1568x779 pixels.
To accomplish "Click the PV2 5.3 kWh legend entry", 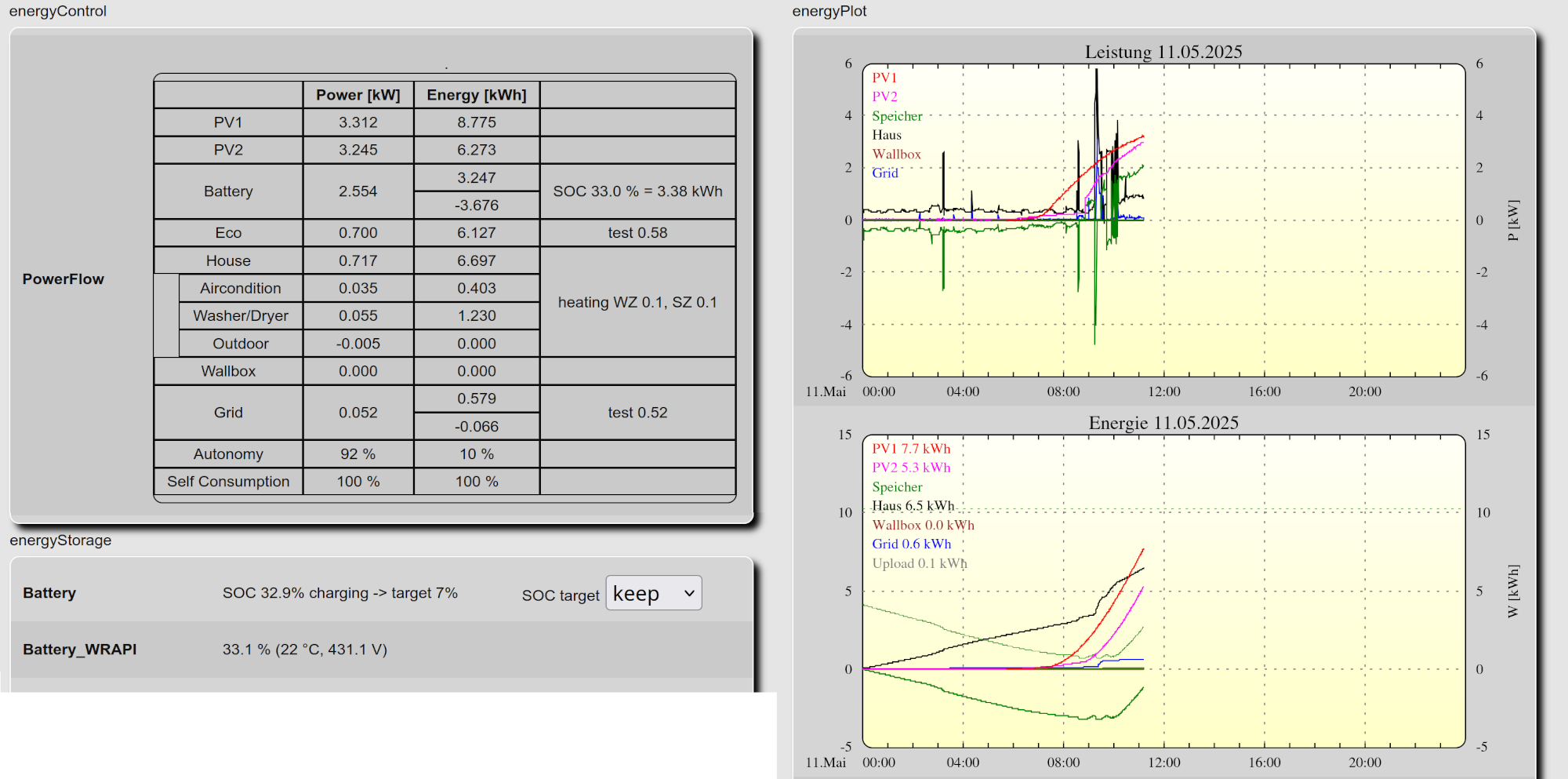I will click(911, 468).
